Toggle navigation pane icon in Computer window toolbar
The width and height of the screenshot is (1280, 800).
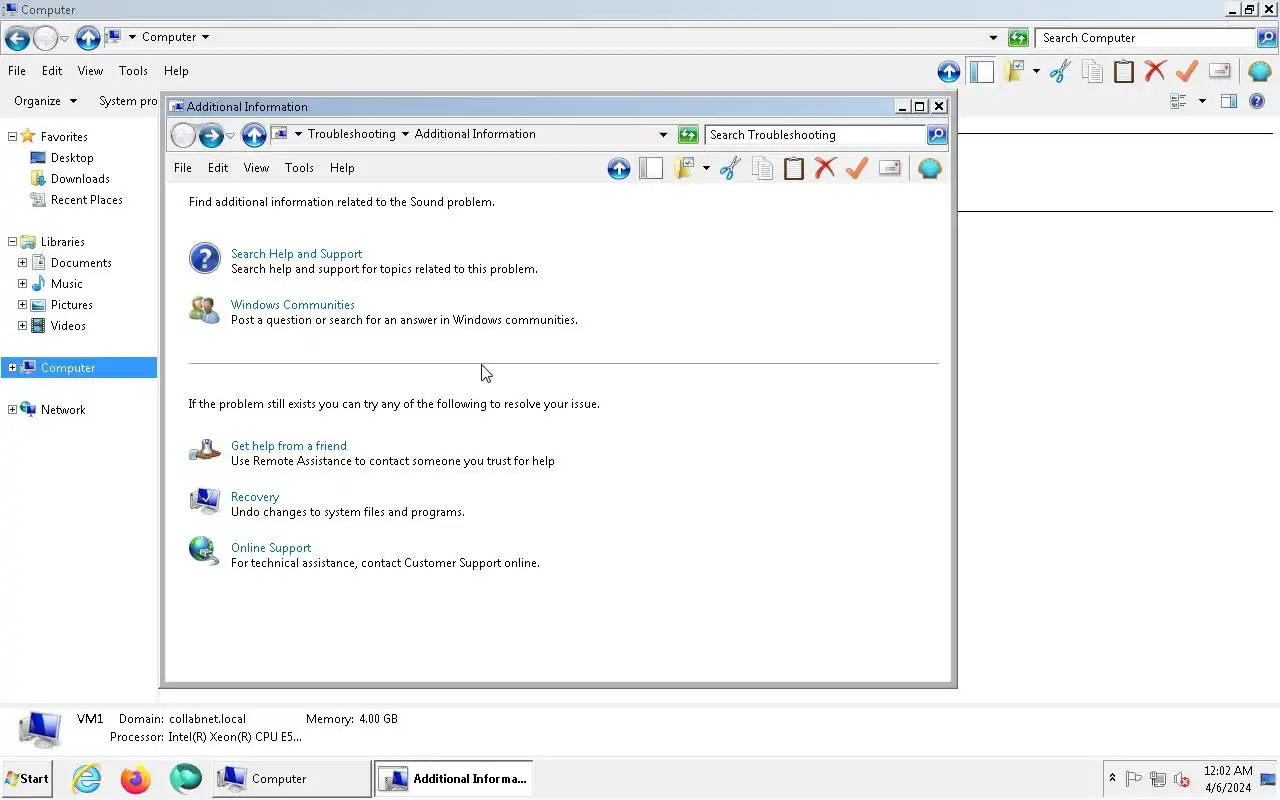(x=981, y=72)
